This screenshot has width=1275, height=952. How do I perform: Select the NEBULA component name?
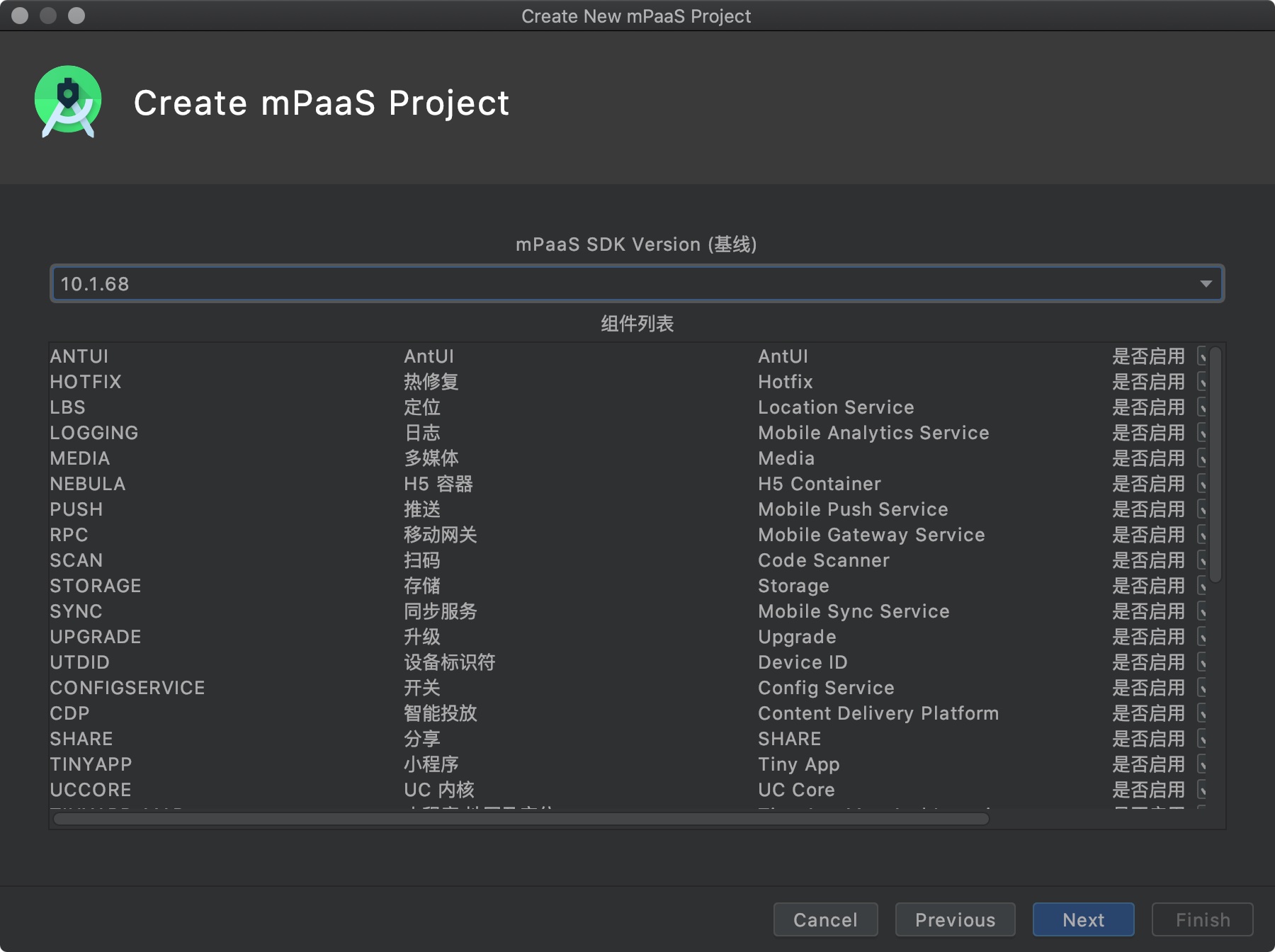click(x=88, y=484)
